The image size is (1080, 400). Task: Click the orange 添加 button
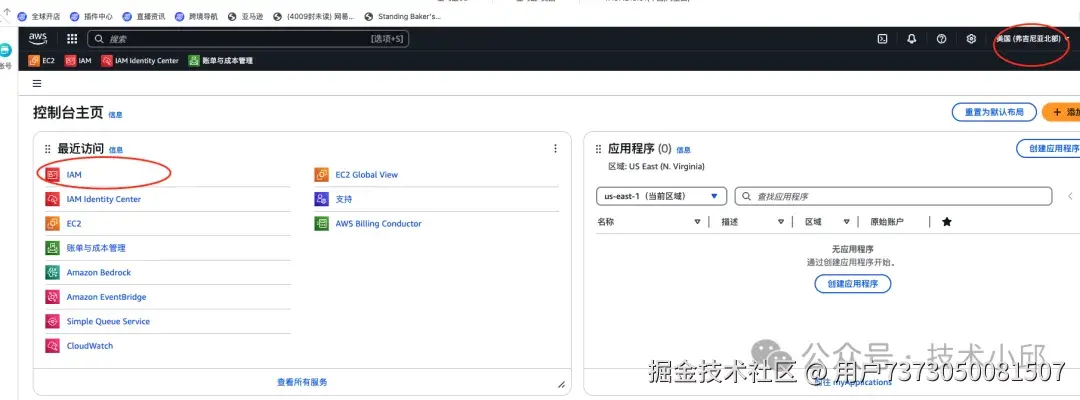click(x=1061, y=112)
